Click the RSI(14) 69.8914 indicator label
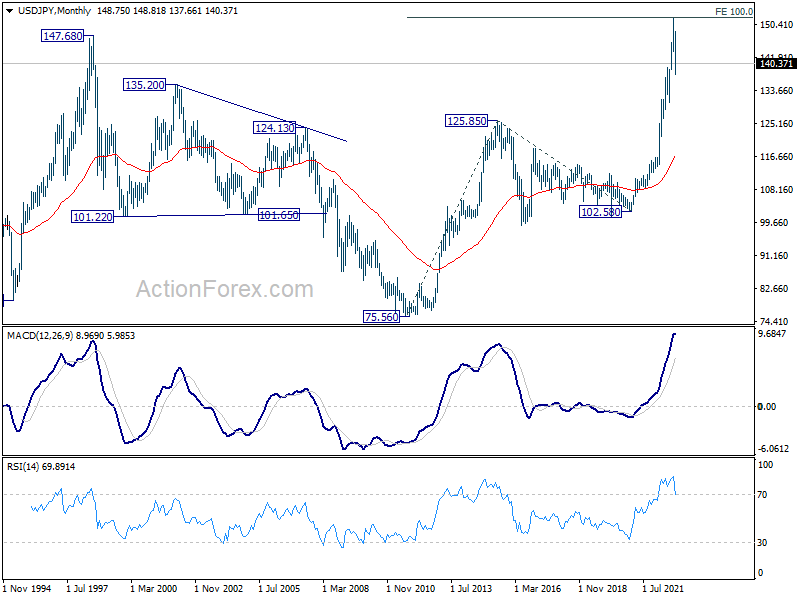Viewport: 800px width, 600px height. (x=41, y=466)
